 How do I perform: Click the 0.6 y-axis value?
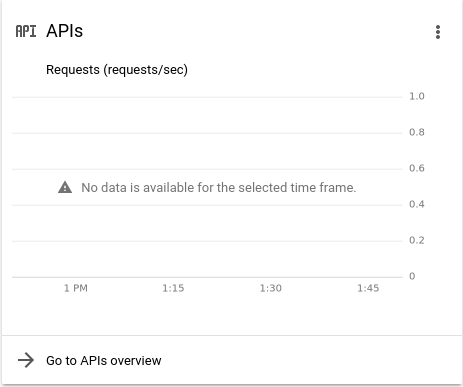(417, 168)
